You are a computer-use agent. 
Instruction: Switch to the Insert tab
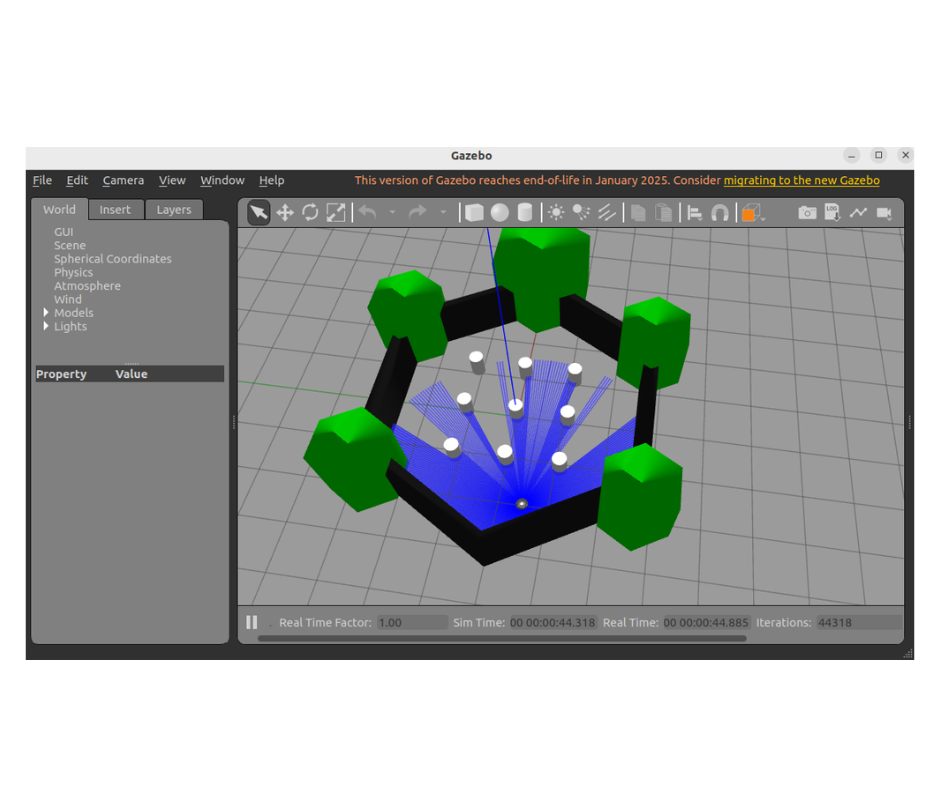115,210
